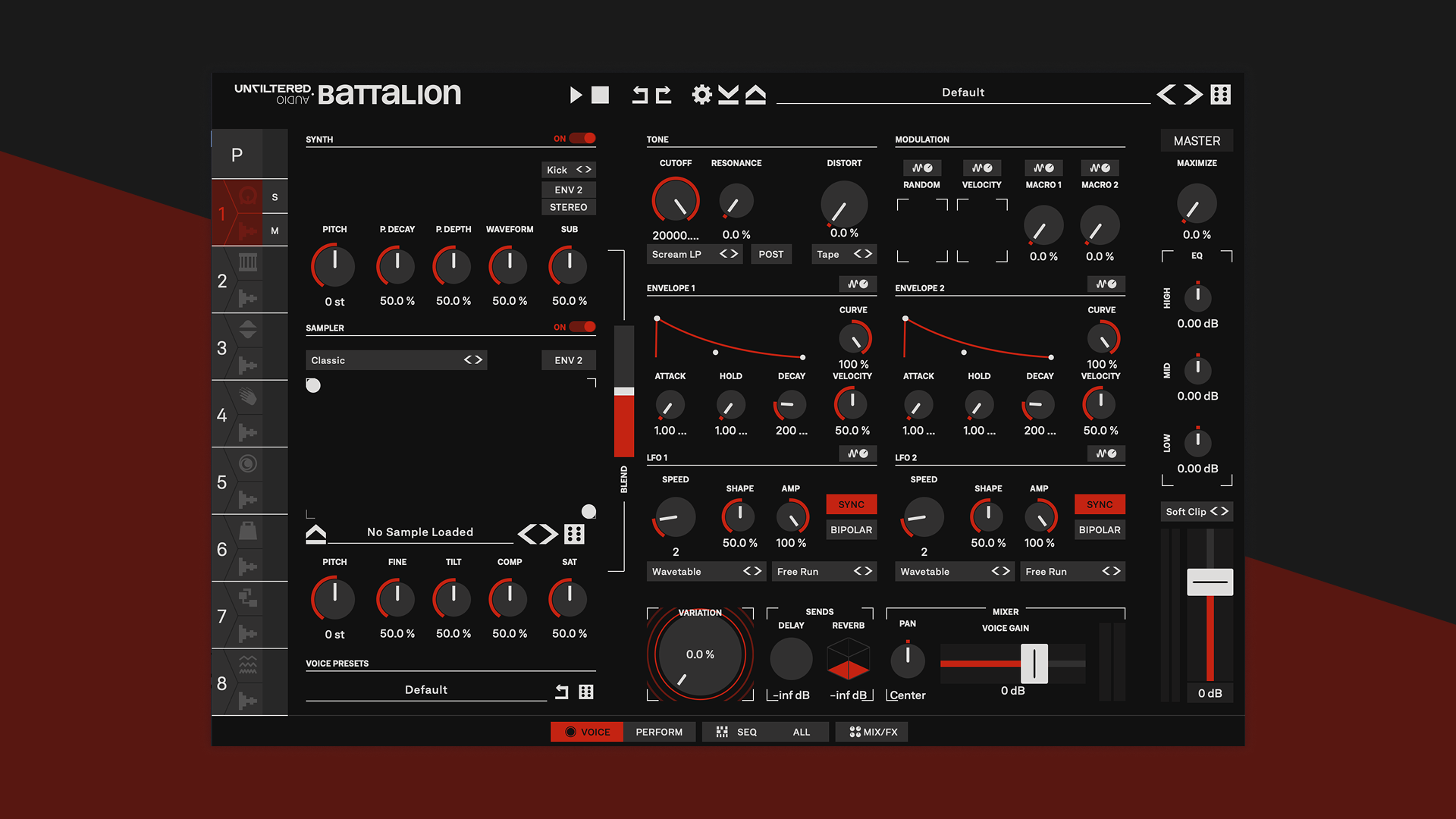Open the MIX/FX tab
This screenshot has height=819, width=1456.
(x=873, y=732)
